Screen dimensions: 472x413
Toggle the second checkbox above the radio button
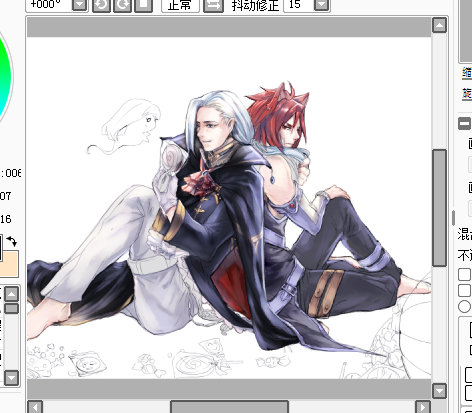pos(464,290)
